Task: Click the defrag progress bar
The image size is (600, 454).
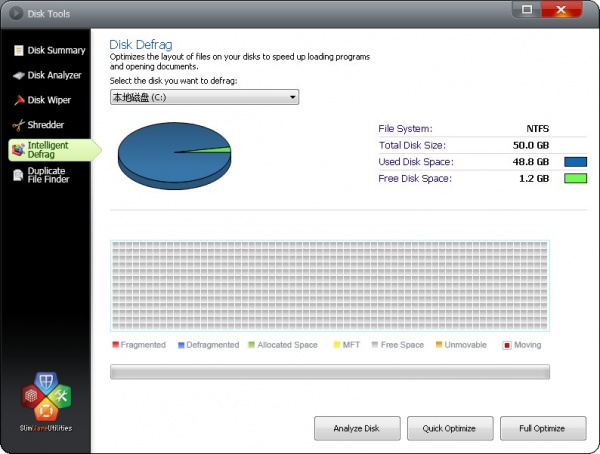Action: click(330, 372)
